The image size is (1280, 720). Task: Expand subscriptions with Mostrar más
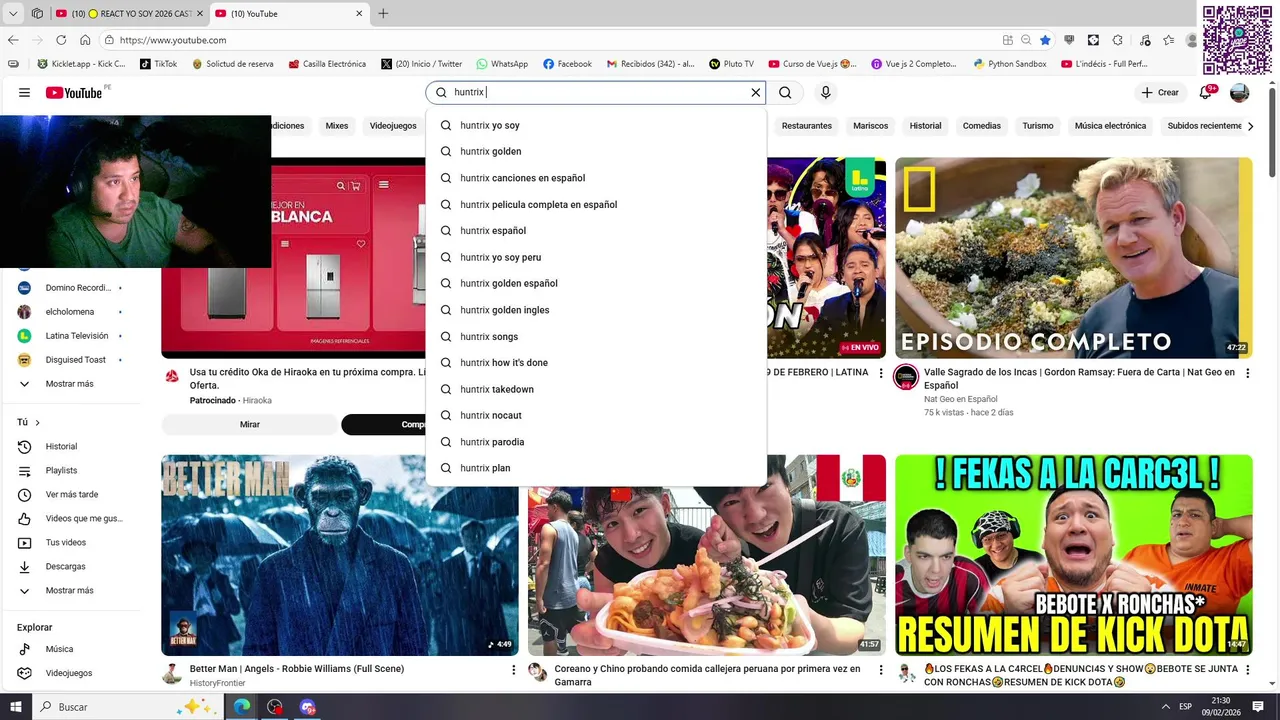coord(70,384)
